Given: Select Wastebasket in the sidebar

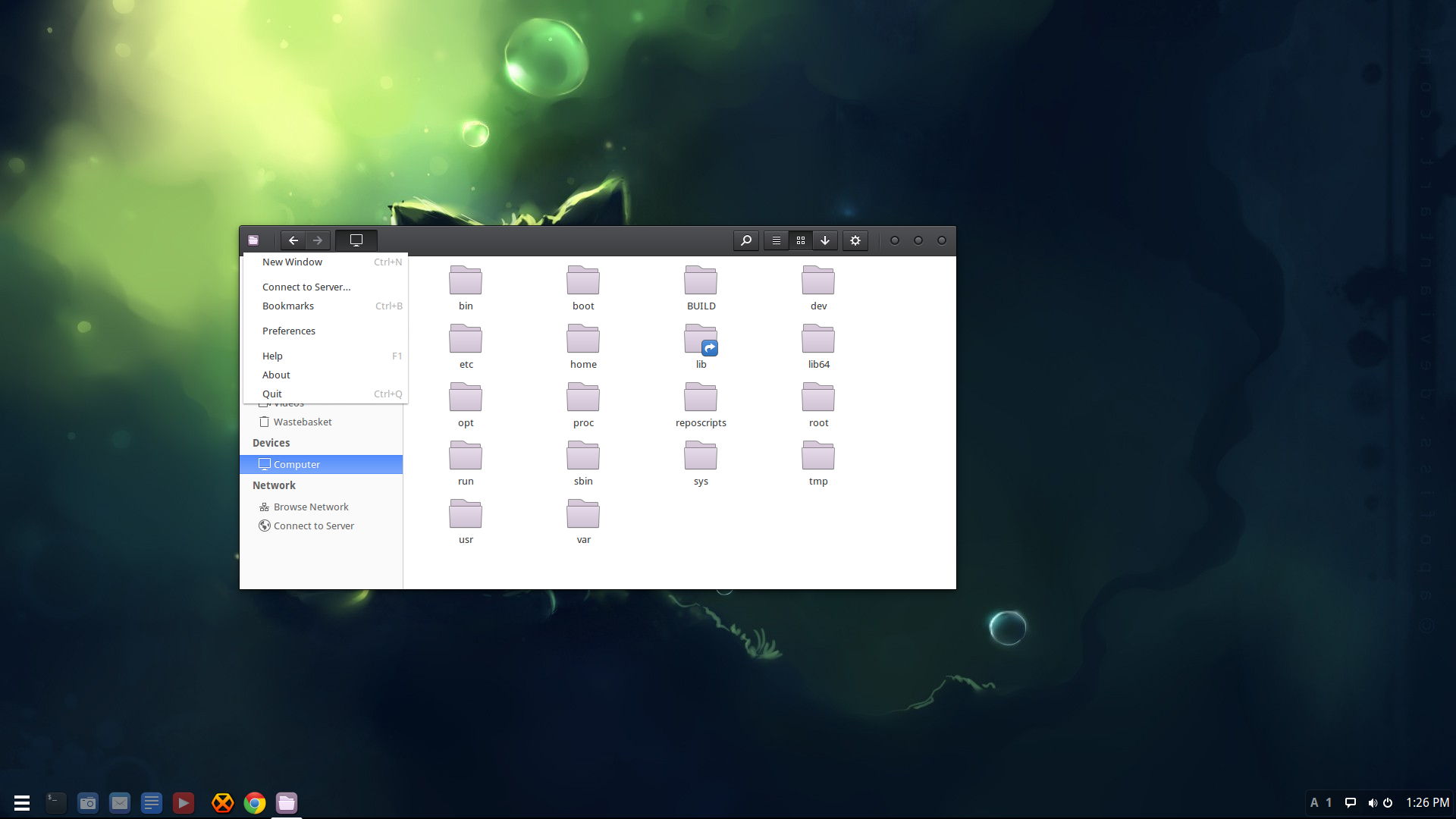Looking at the screenshot, I should pos(321,422).
